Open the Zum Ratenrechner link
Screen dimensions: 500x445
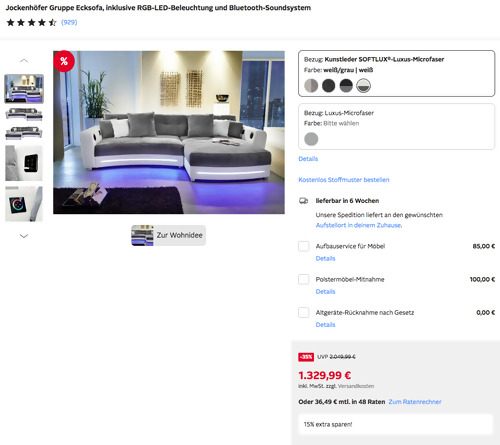coord(415,402)
